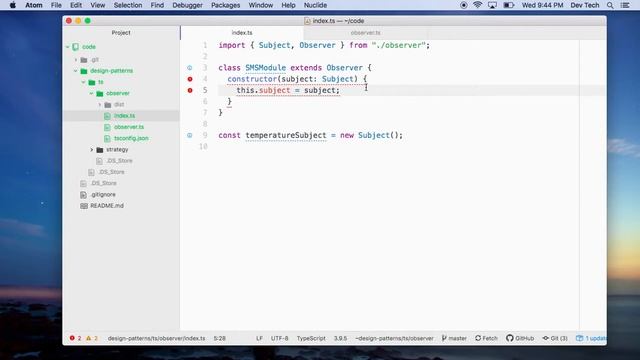640x360 pixels.
Task: Collapse the observer folder
Action: coord(91,93)
